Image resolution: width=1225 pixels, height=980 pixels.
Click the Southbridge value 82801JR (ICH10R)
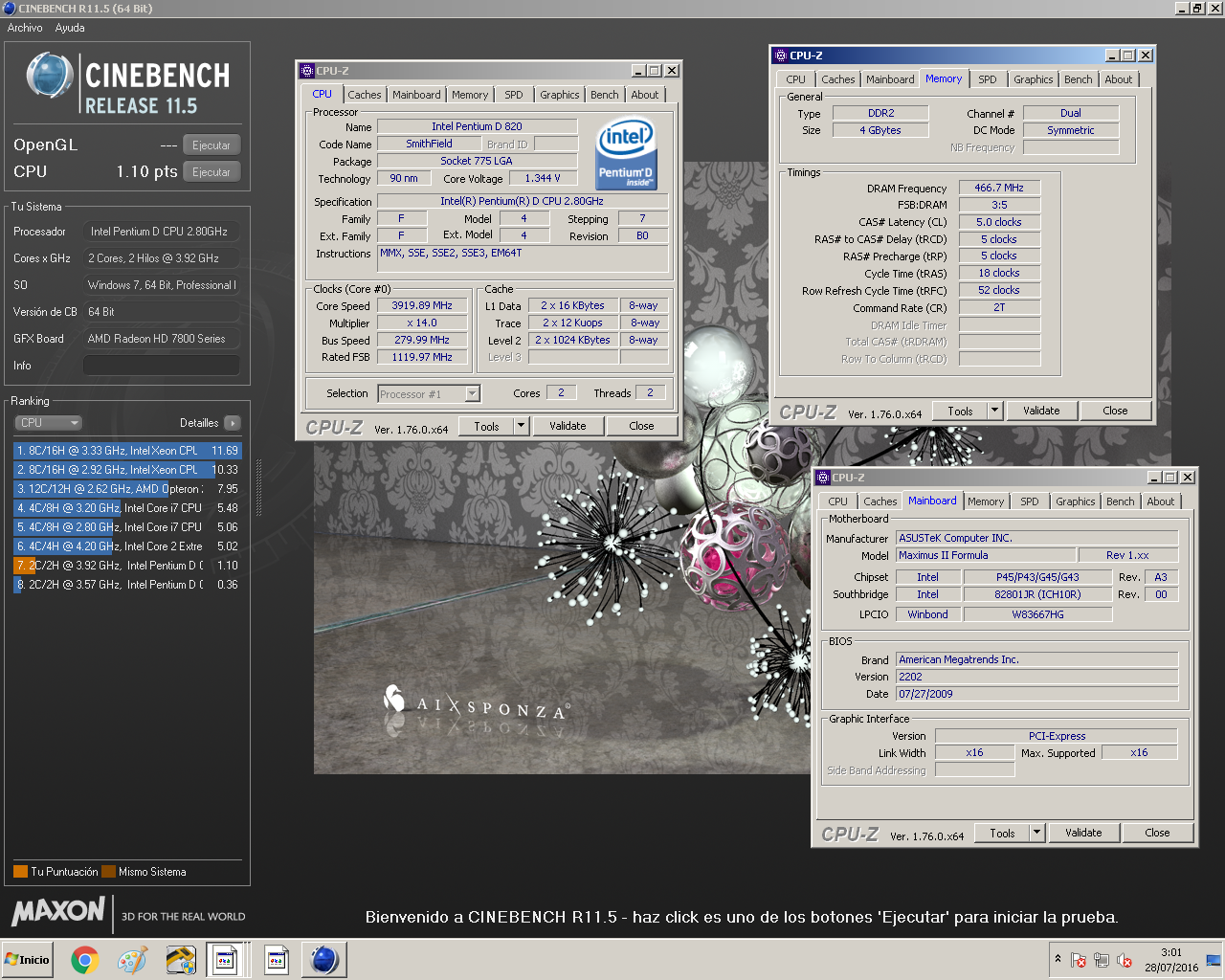pos(1037,594)
